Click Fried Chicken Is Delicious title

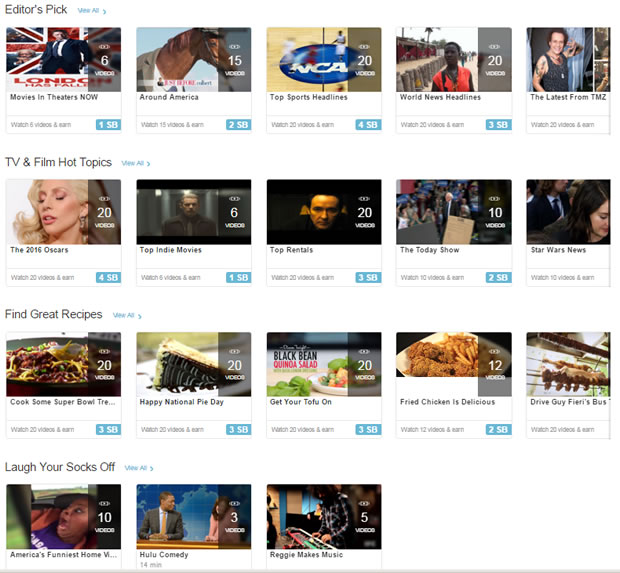[x=448, y=402]
